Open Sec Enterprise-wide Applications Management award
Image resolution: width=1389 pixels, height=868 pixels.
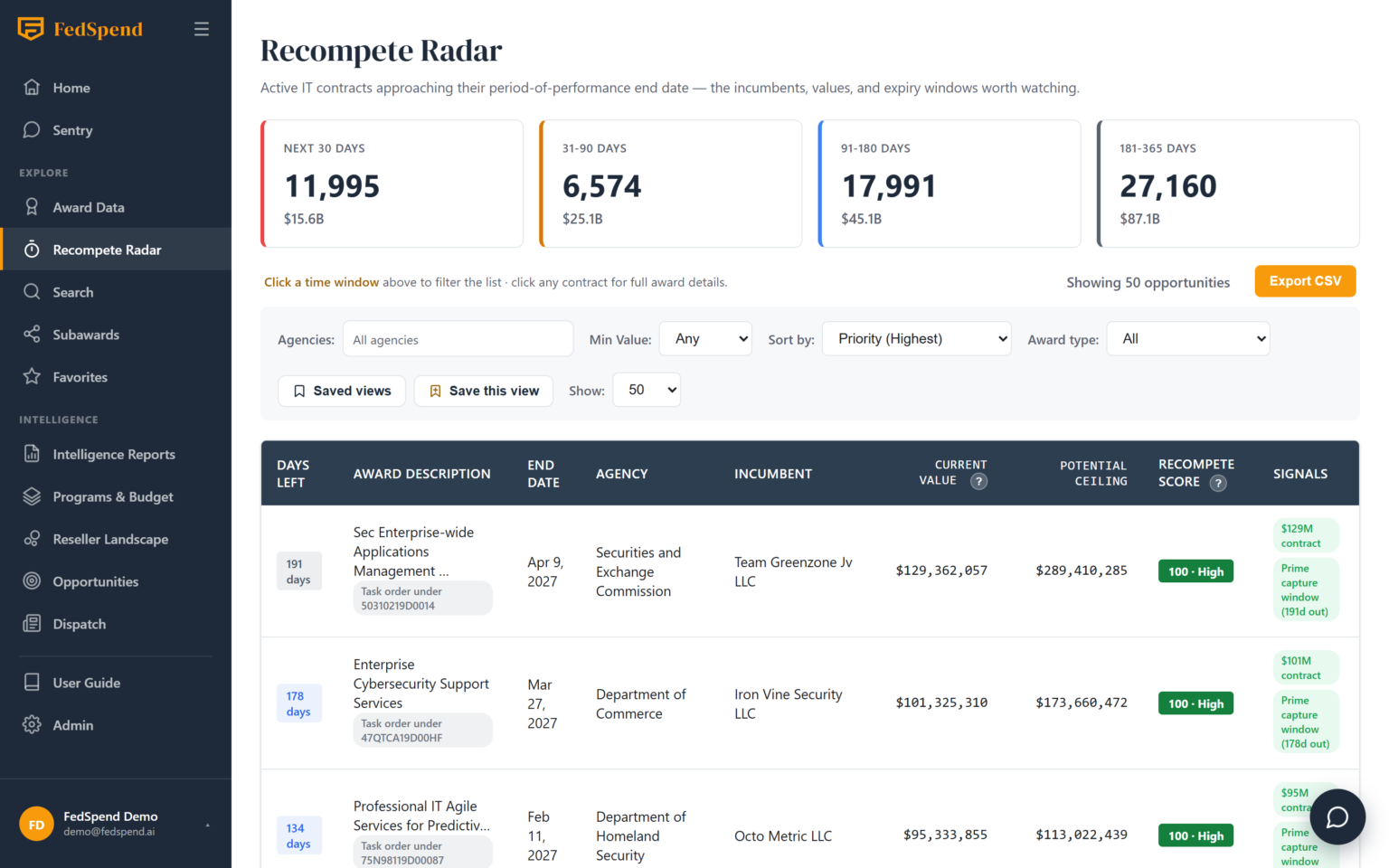click(413, 552)
